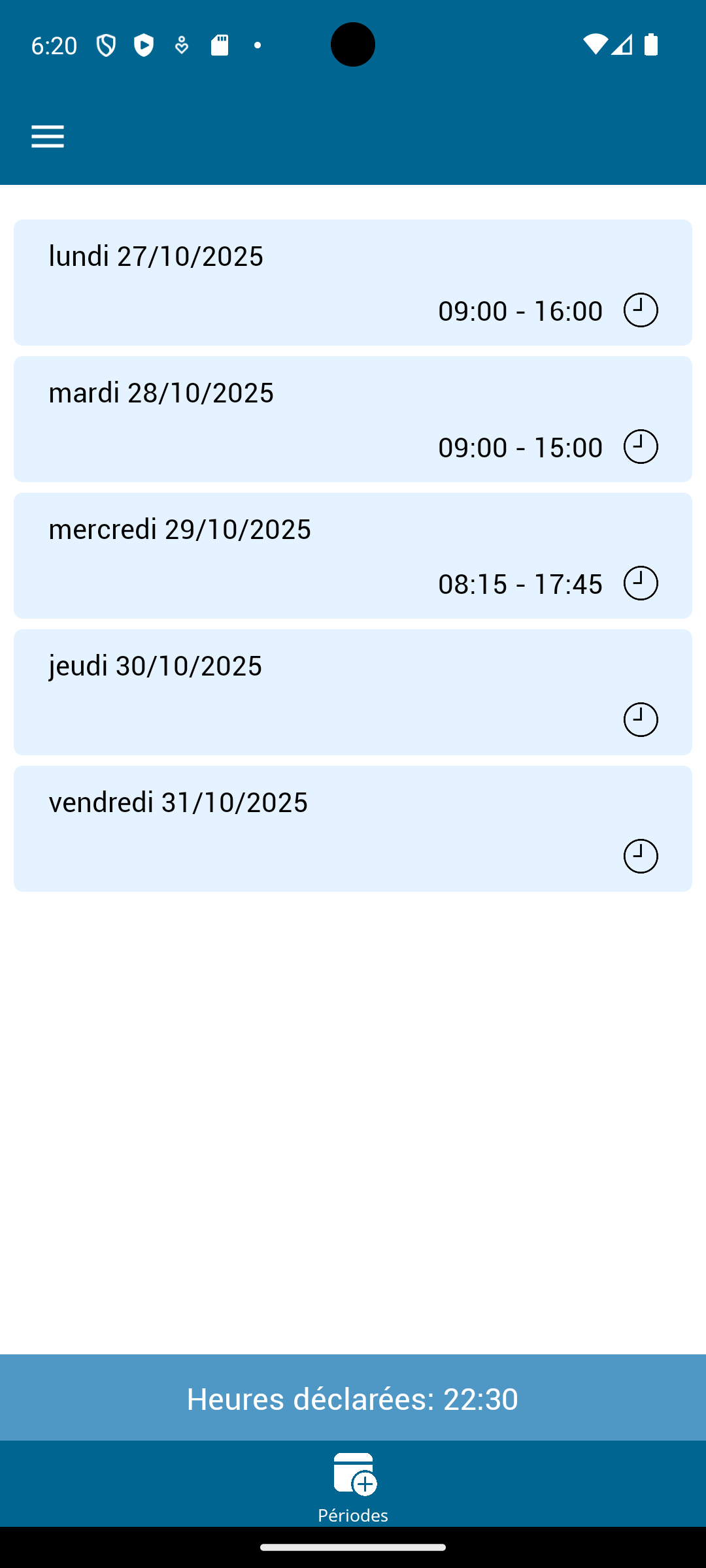Tap the 6:20 clock in status bar

(x=54, y=45)
